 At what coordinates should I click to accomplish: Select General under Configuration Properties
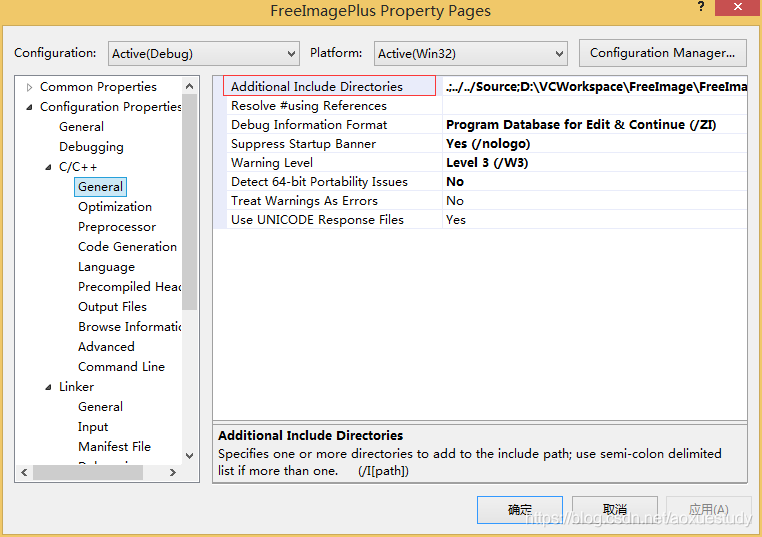(x=81, y=127)
